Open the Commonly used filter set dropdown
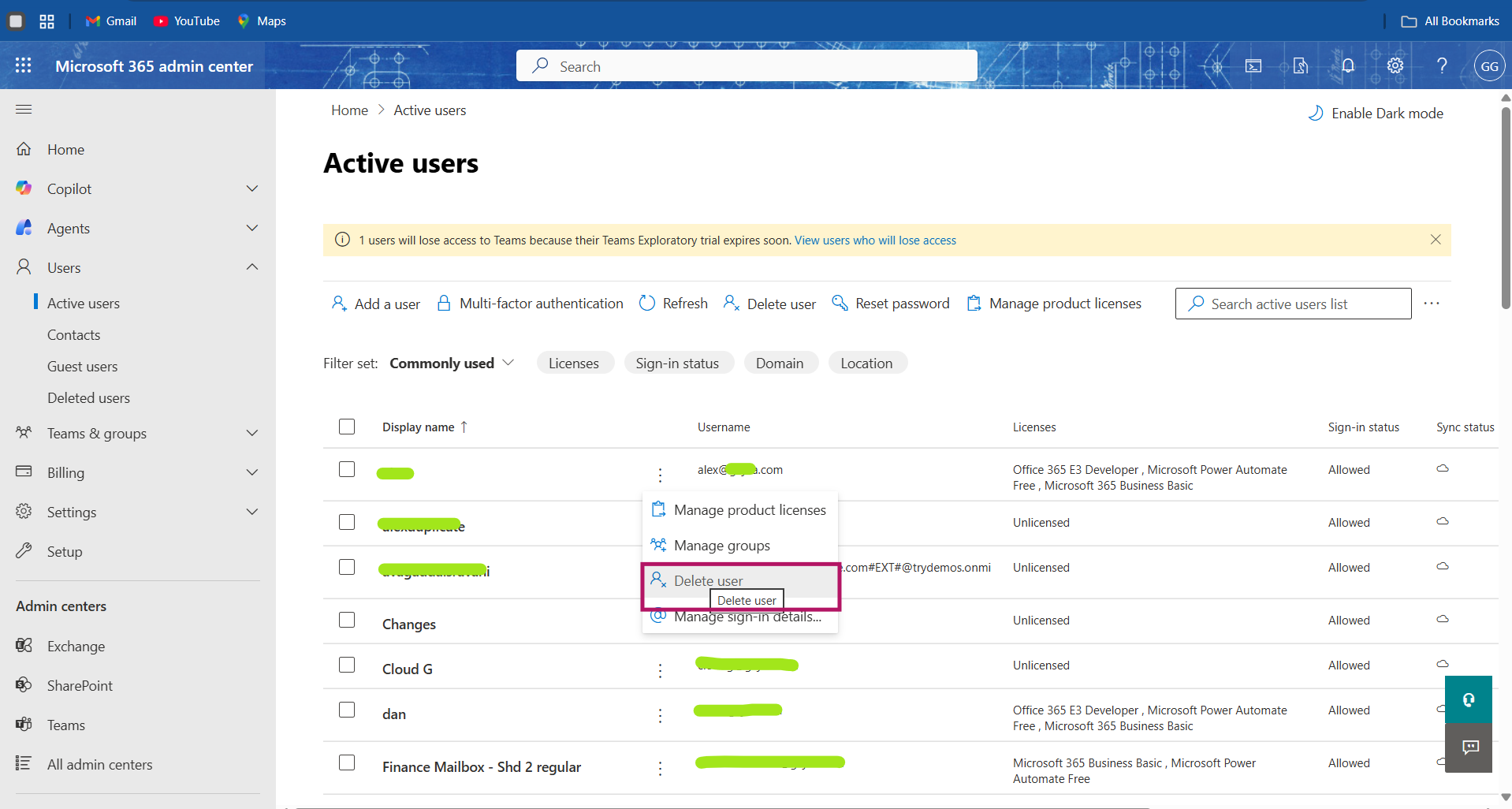1512x809 pixels. (452, 363)
